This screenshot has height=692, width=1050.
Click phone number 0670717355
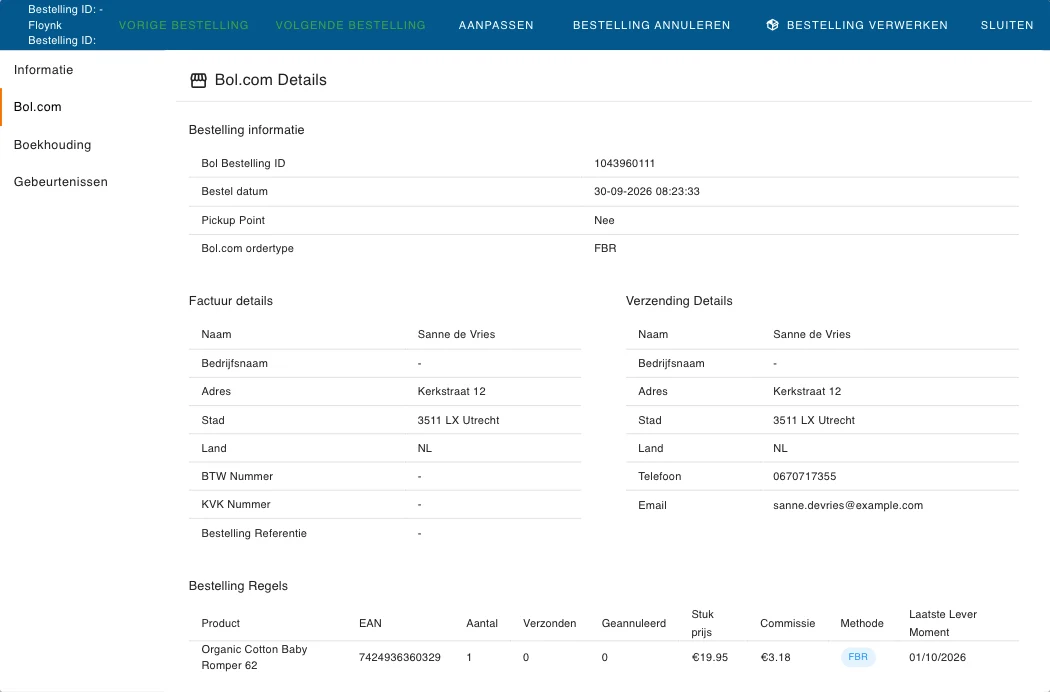(804, 476)
